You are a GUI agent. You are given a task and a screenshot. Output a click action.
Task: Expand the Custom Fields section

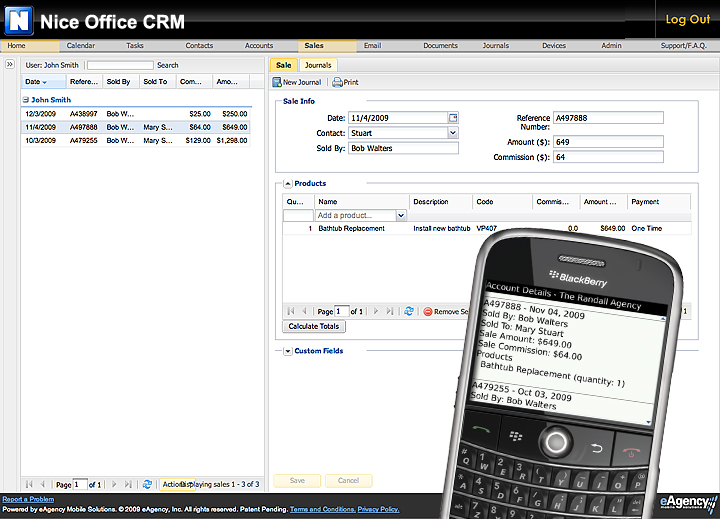point(288,351)
